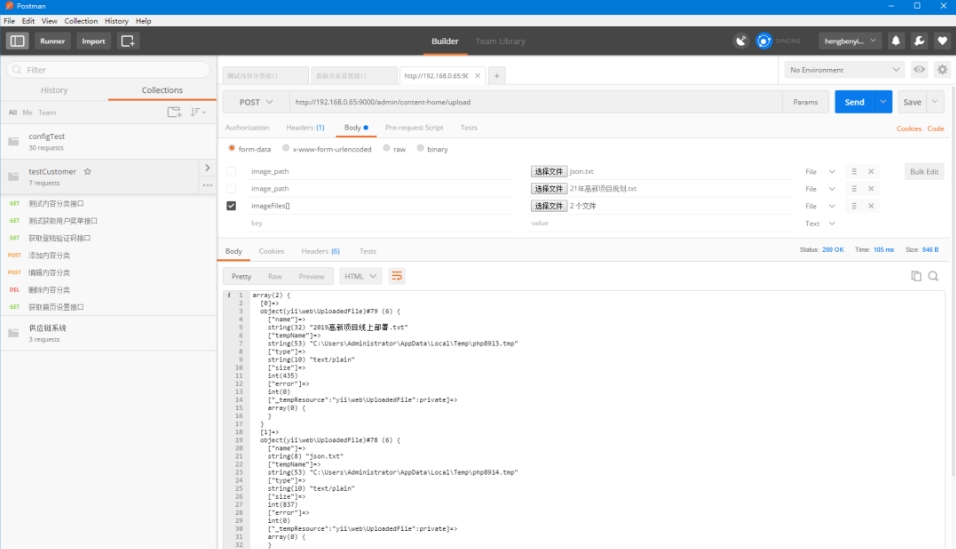Select the form-data radio button

(x=232, y=148)
